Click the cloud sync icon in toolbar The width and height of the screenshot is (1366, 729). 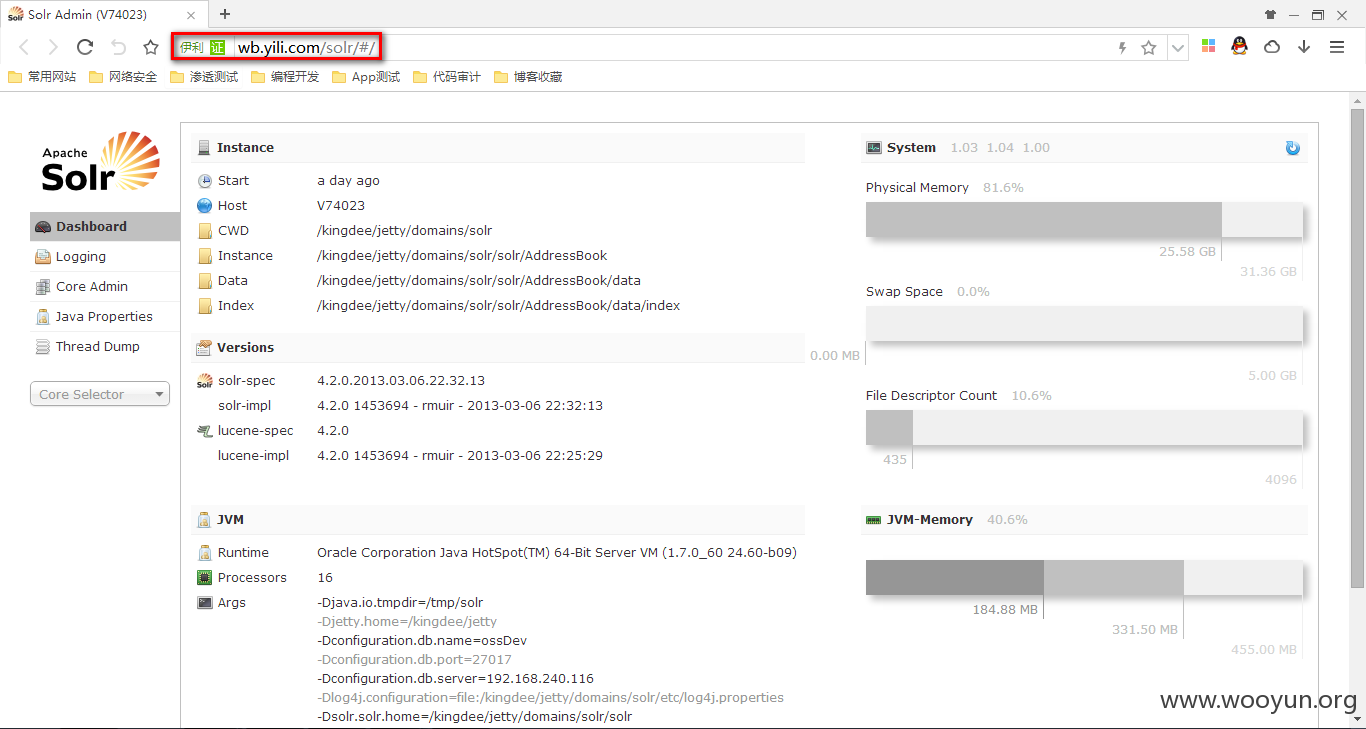coord(1272,47)
